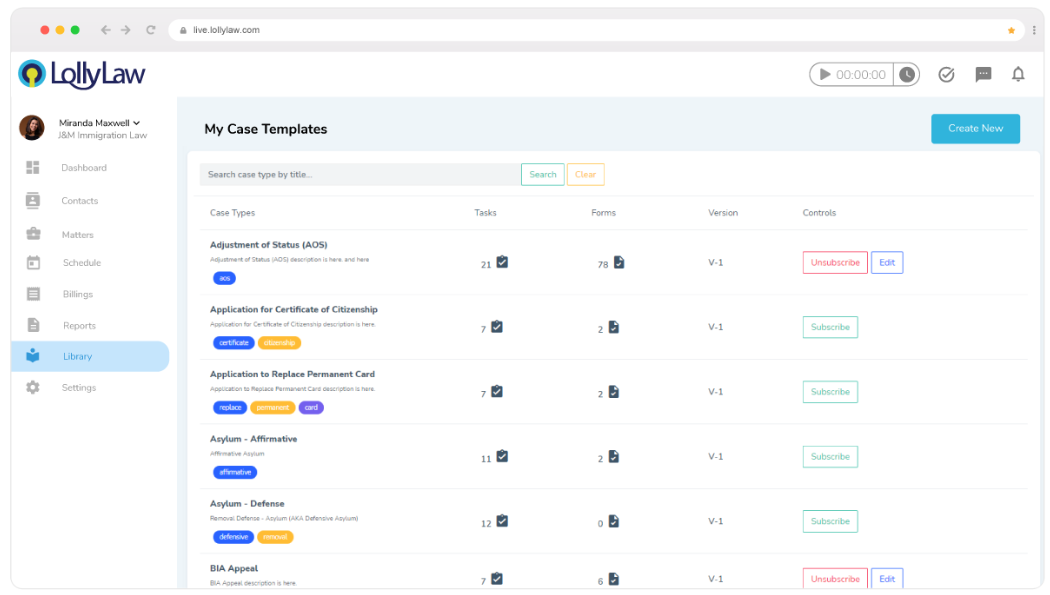Open the browser three-dot menu

tap(1034, 30)
